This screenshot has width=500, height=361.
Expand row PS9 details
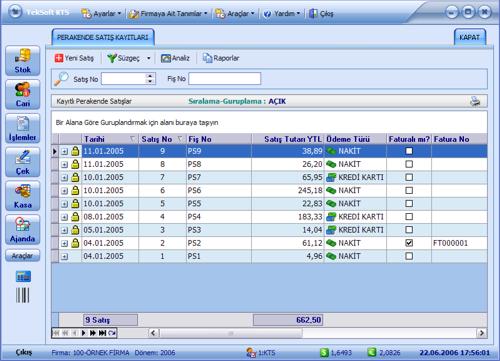(x=65, y=152)
